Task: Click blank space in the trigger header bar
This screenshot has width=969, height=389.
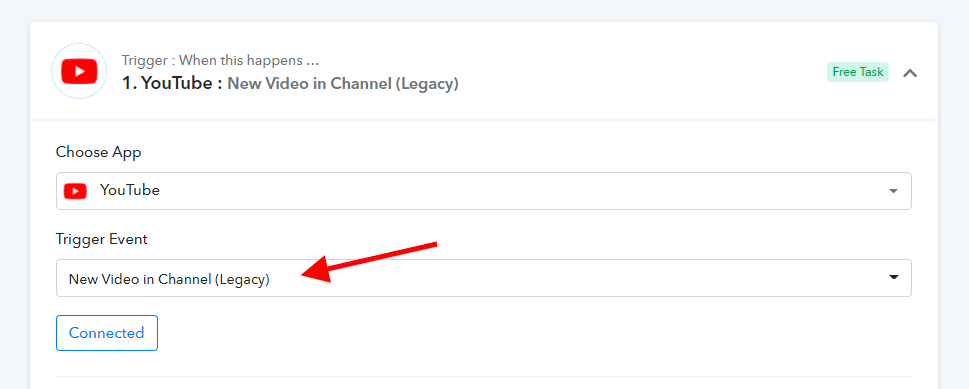Action: click(643, 71)
